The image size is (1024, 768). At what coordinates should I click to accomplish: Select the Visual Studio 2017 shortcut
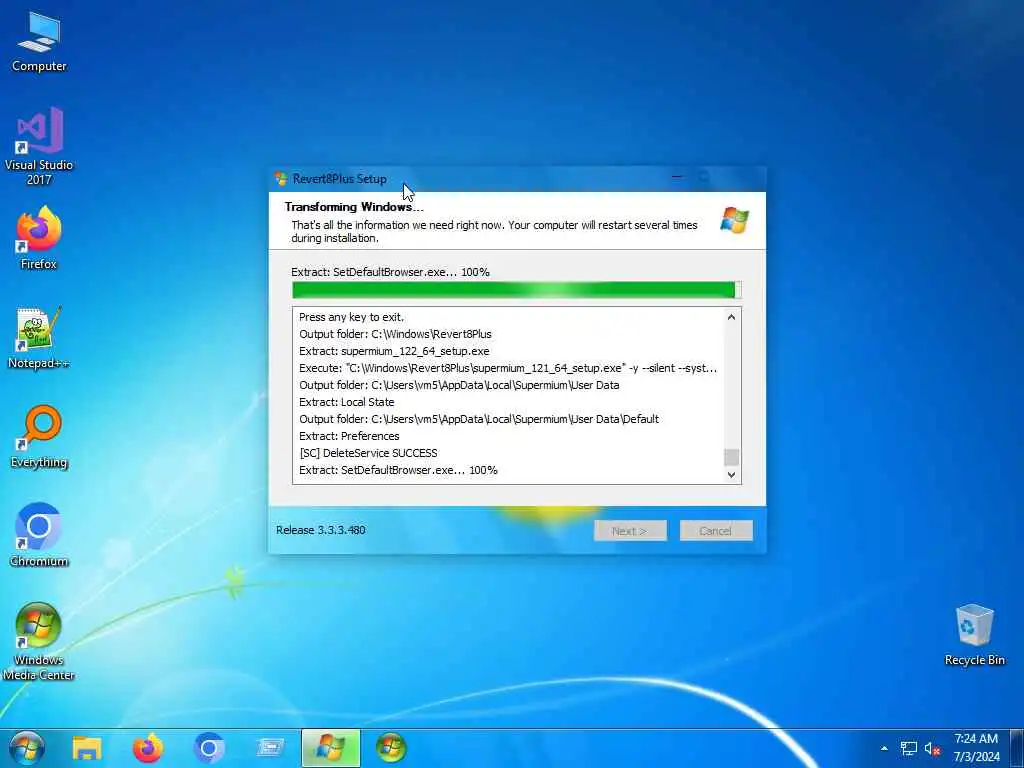point(39,146)
